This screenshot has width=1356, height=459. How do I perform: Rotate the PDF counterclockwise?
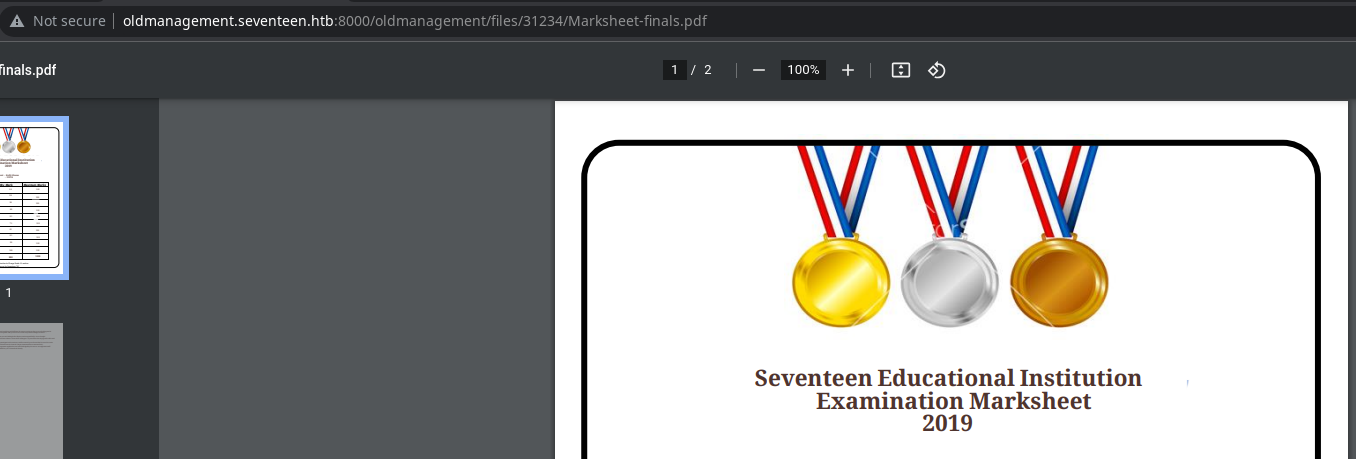(937, 70)
